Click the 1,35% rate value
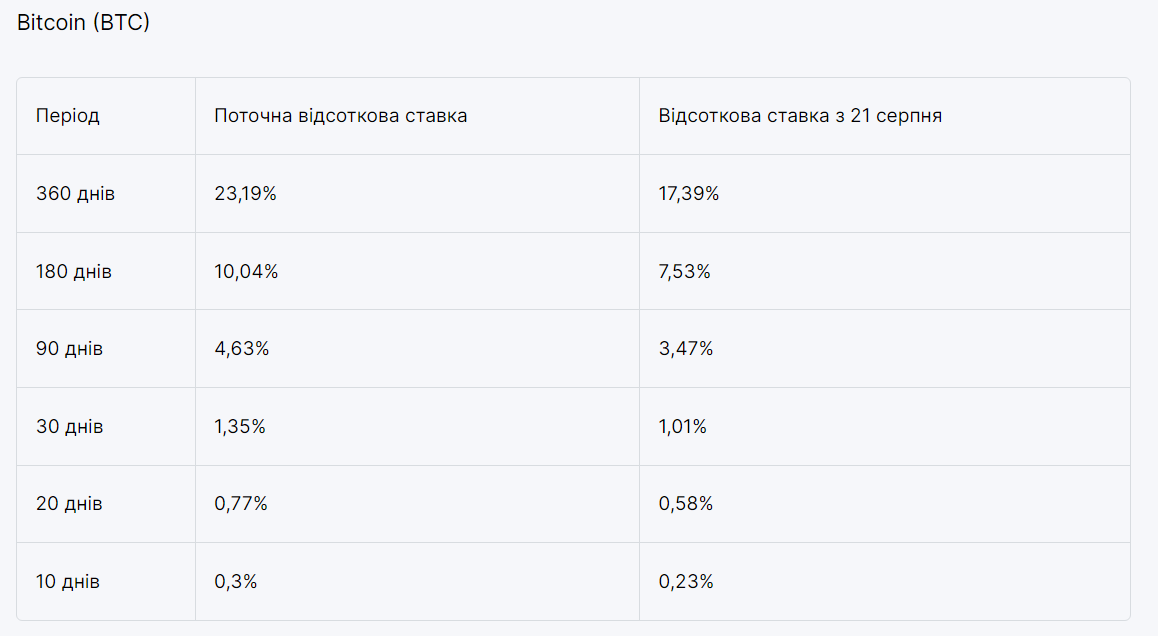The image size is (1158, 636). (x=240, y=427)
